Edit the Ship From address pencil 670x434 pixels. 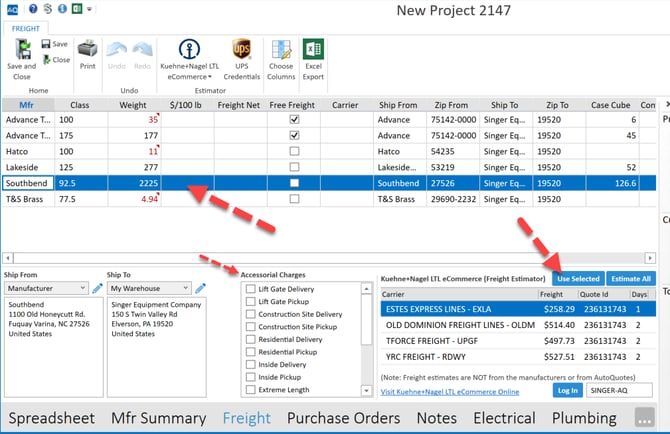97,288
